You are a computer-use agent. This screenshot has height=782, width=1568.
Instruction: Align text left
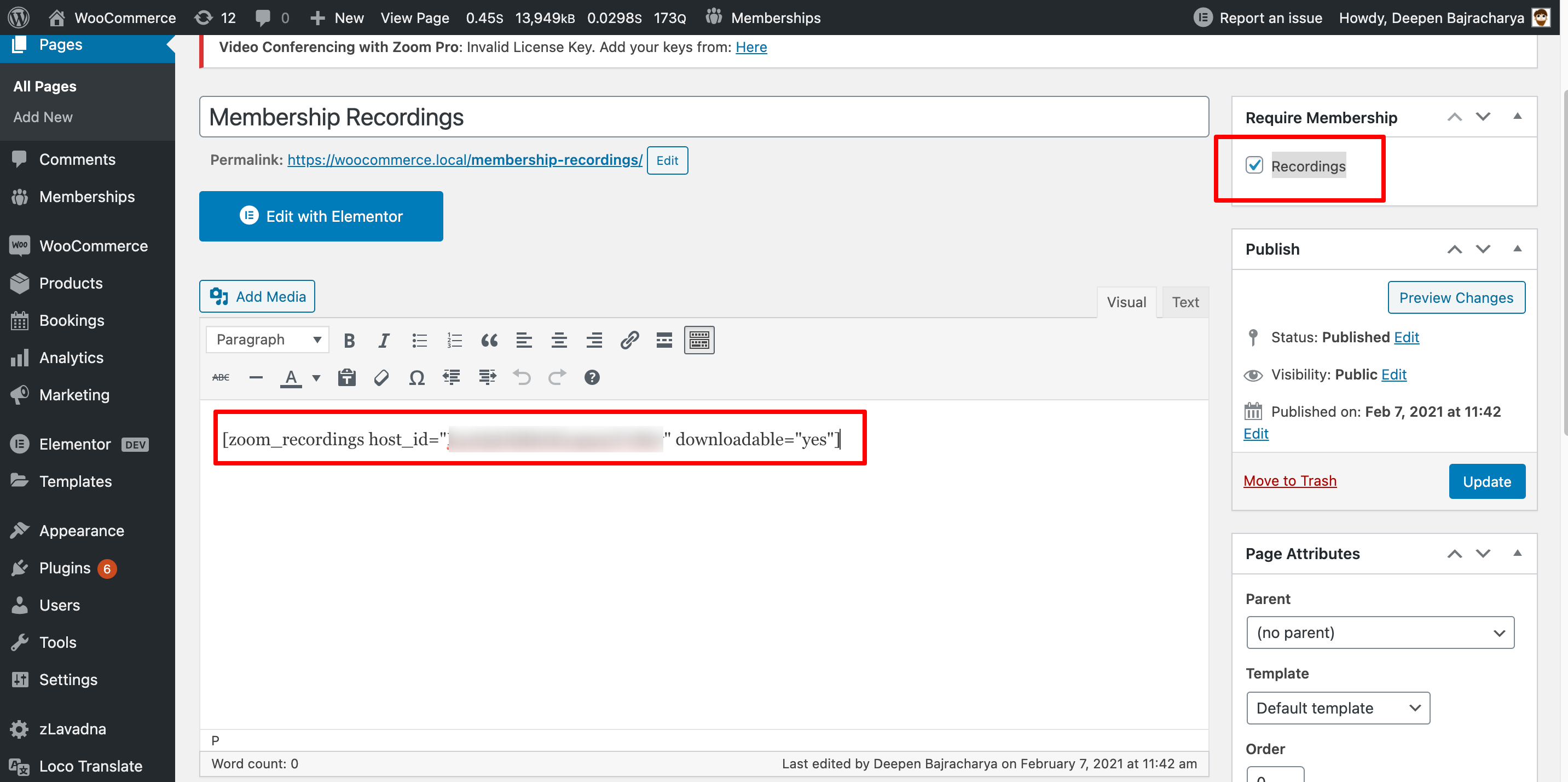coord(524,340)
